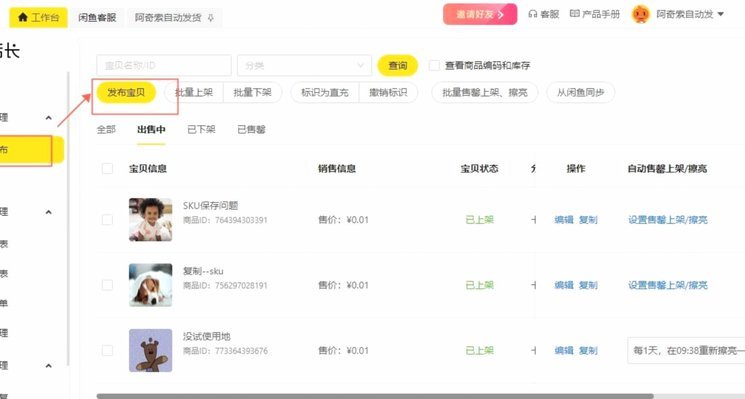Click the 每1天，在09:38重新擦亮 setting box
Screen dimensions: 745x399
coord(686,351)
